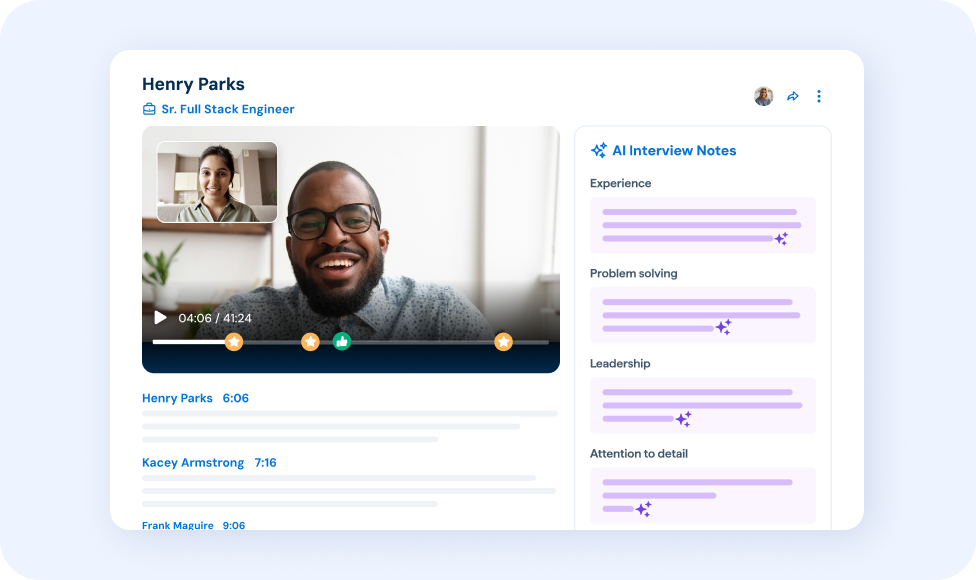The width and height of the screenshot is (976, 580).
Task: Click the briefcase icon beside job title
Action: (149, 109)
